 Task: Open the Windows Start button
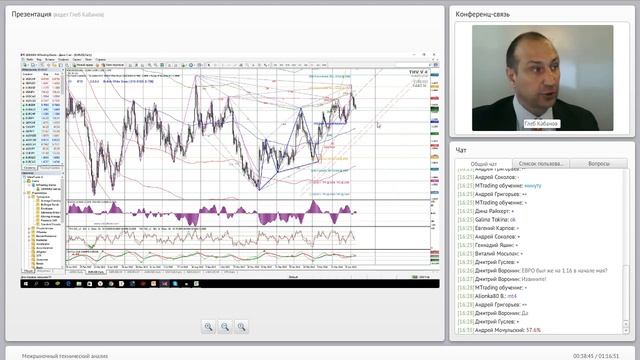(26, 283)
